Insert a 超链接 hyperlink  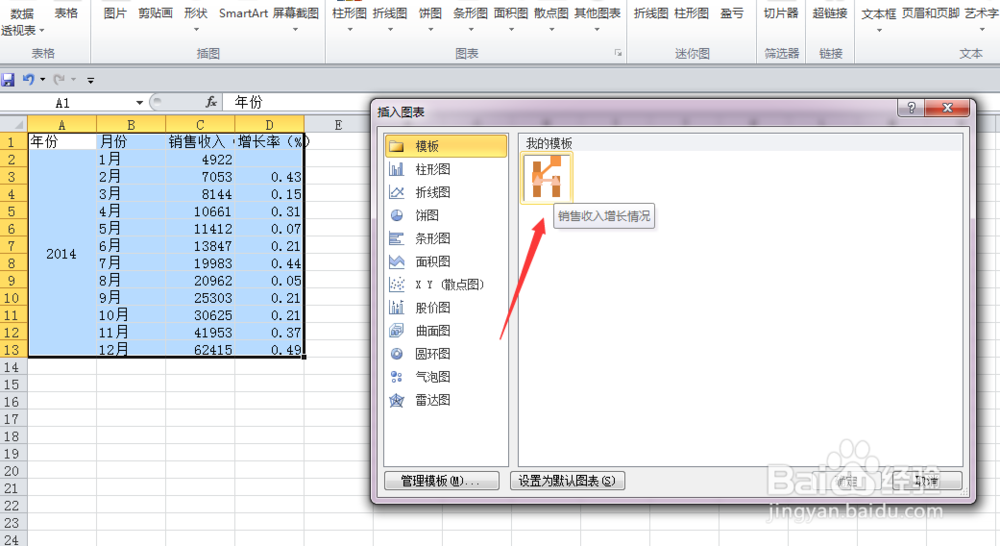pos(830,14)
